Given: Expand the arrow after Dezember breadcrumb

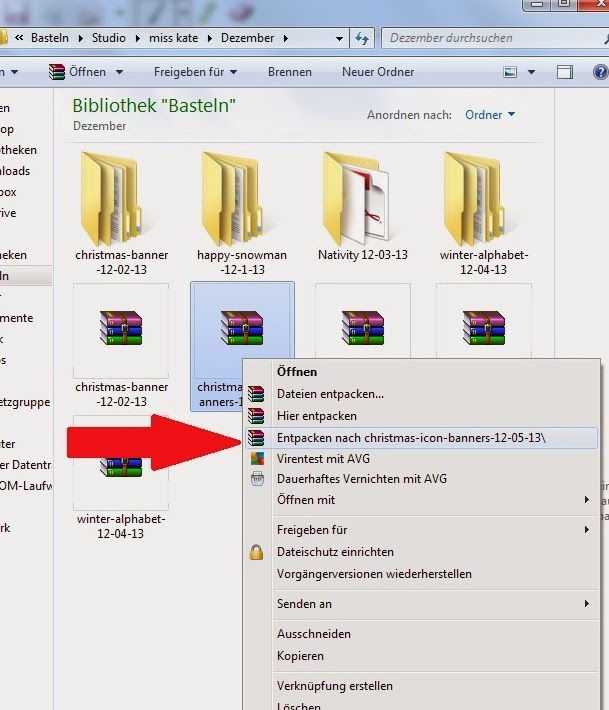Looking at the screenshot, I should coord(286,38).
